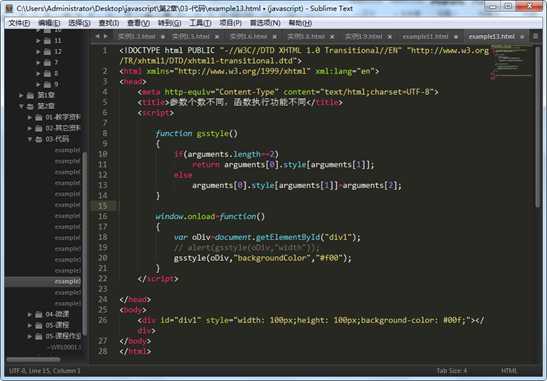Select the example13.html tab
547x381 pixels.
pos(495,37)
